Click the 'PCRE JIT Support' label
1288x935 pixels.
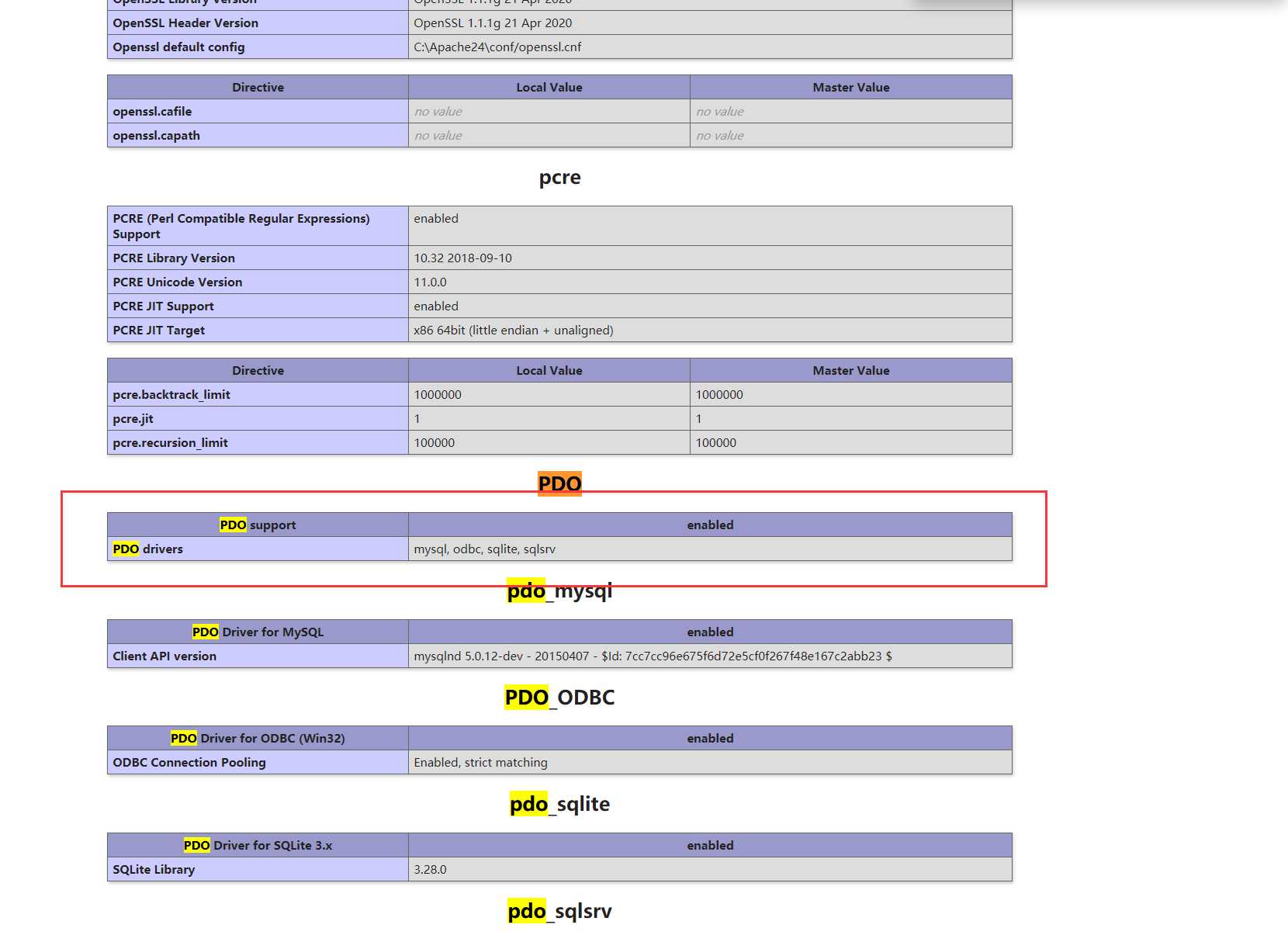tap(163, 306)
